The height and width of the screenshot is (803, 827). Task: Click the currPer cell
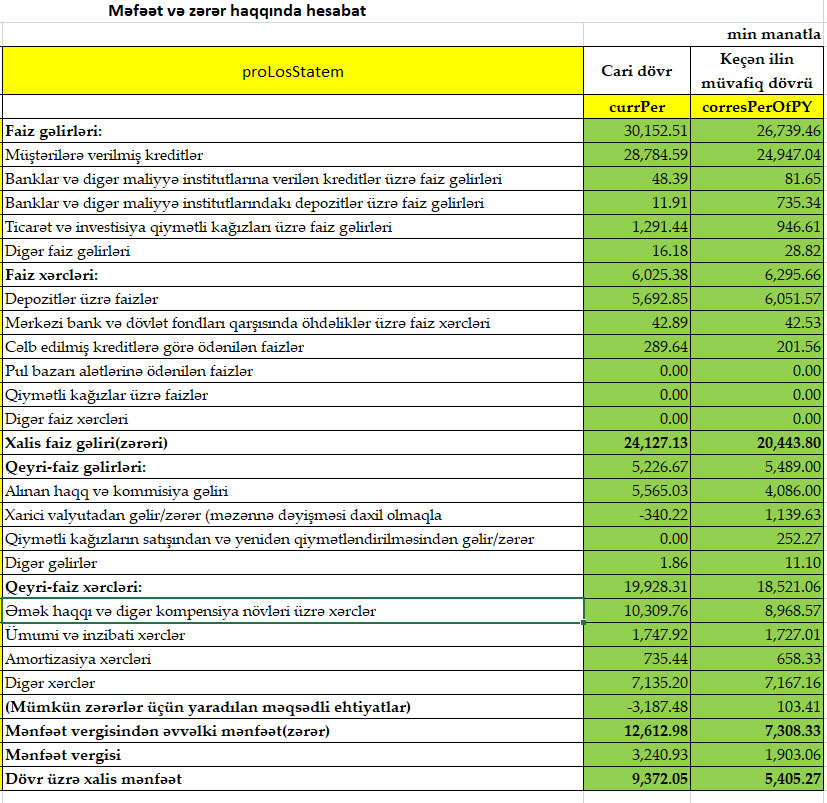pyautogui.click(x=637, y=107)
